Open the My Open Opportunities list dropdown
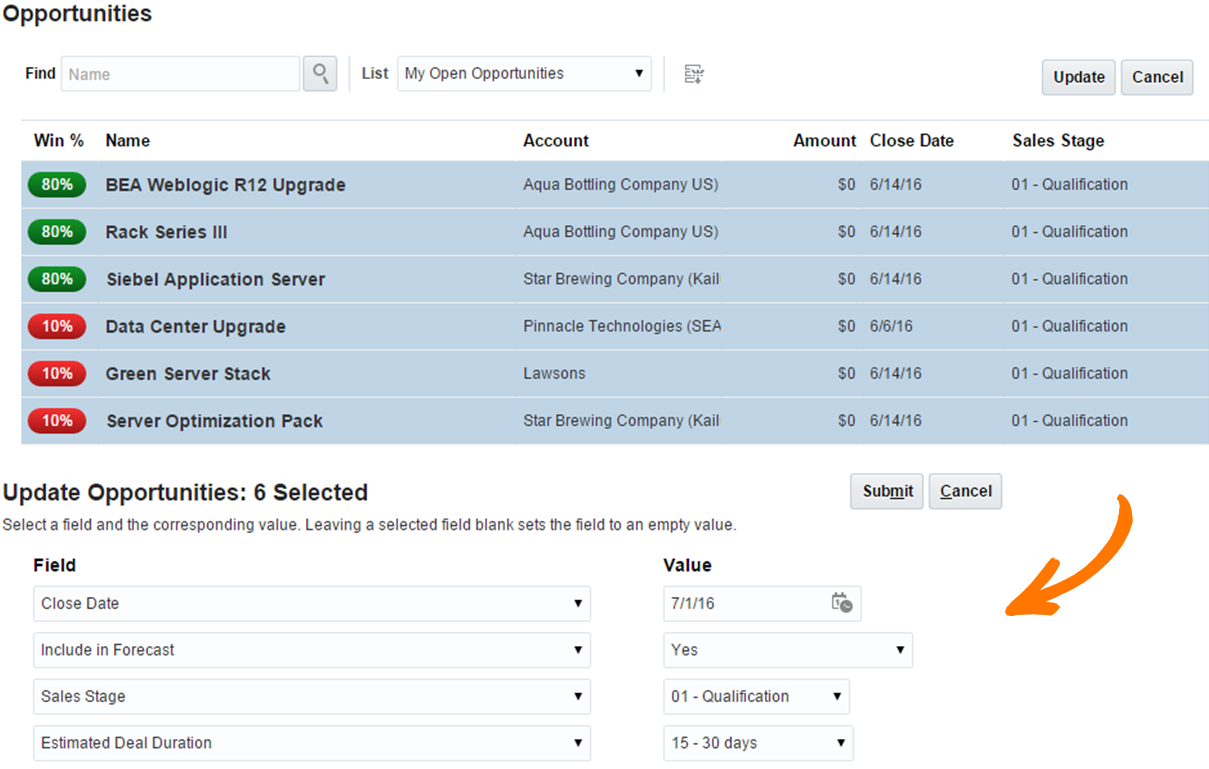Image resolution: width=1209 pixels, height=769 pixels. (x=524, y=74)
